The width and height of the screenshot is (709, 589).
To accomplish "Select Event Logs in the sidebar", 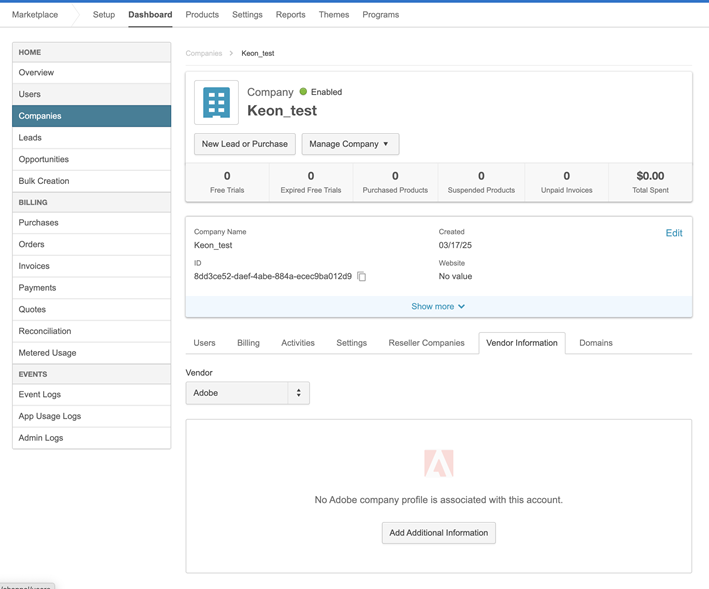I will pos(40,395).
